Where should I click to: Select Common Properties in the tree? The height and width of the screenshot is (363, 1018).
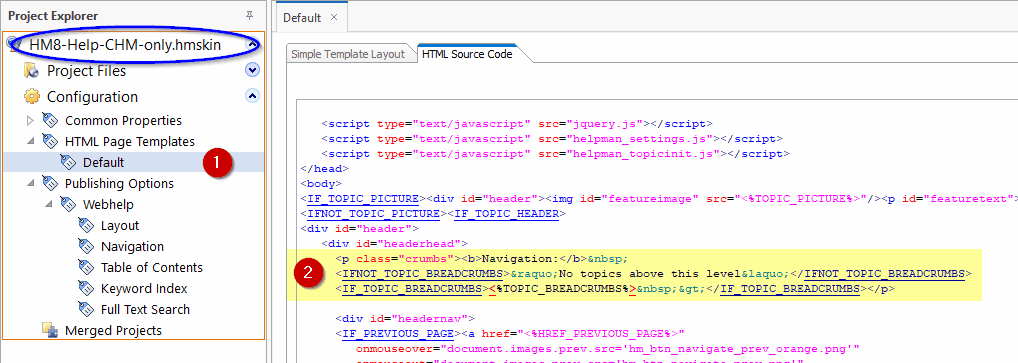point(123,120)
